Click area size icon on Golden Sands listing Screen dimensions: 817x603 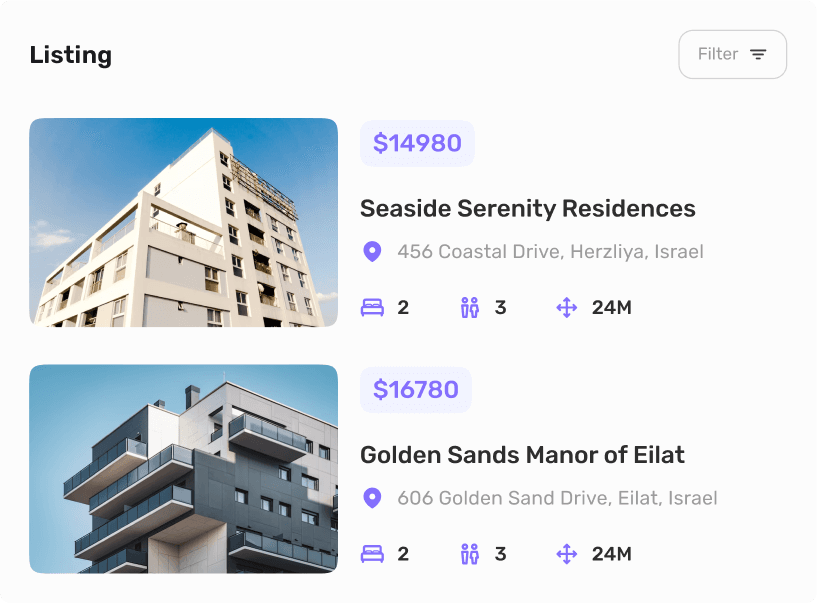pyautogui.click(x=567, y=554)
